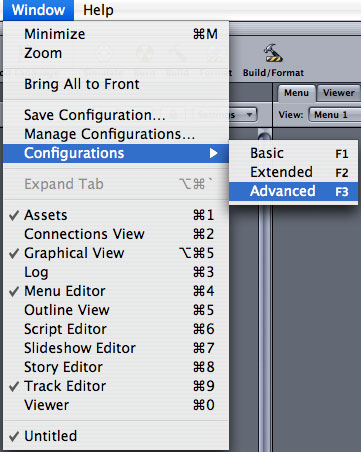Screen dimensions: 361x452
Task: Click the Build/Format hammer icon
Action: tap(273, 53)
